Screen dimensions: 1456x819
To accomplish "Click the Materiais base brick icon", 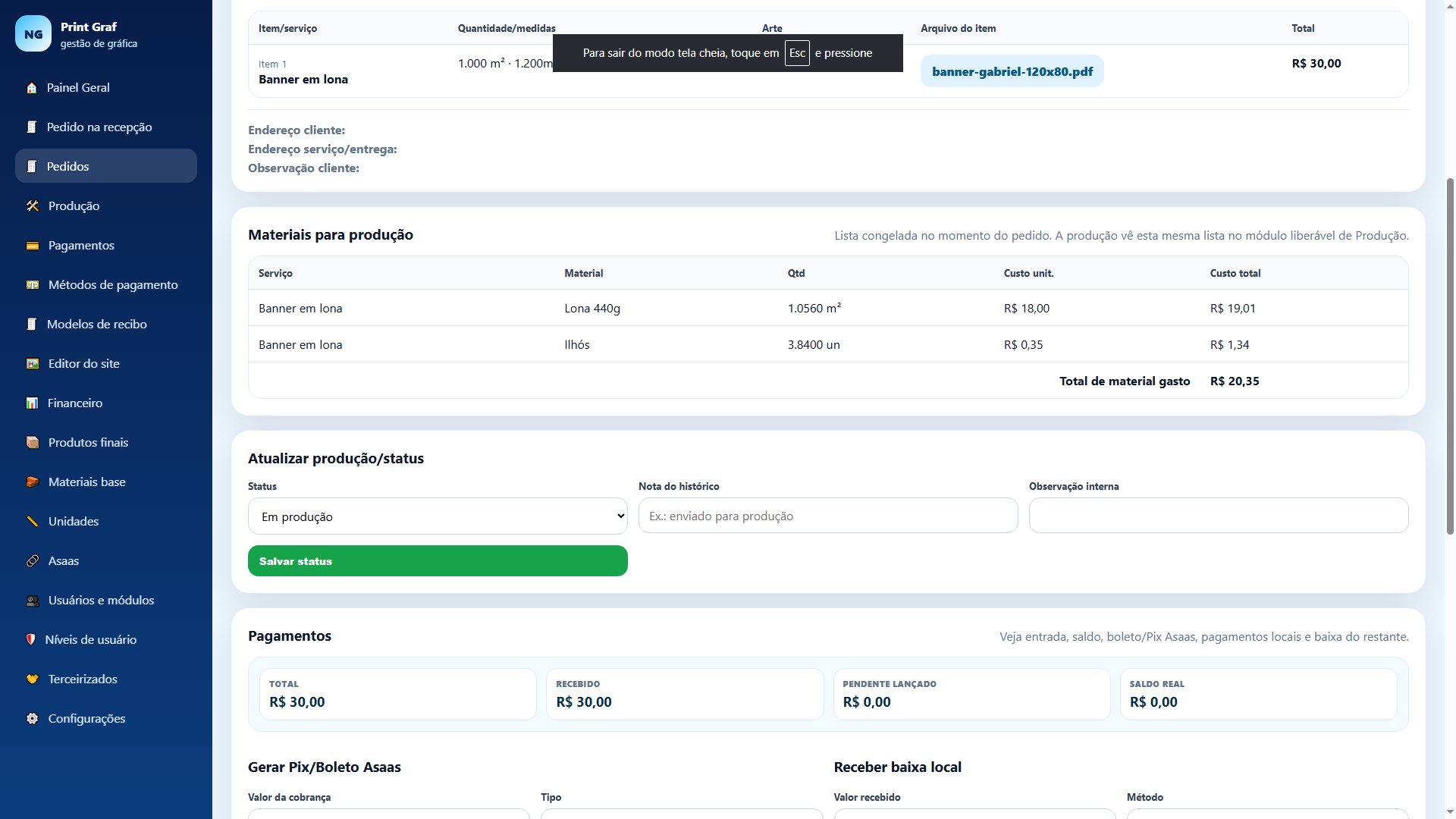I will 33,482.
